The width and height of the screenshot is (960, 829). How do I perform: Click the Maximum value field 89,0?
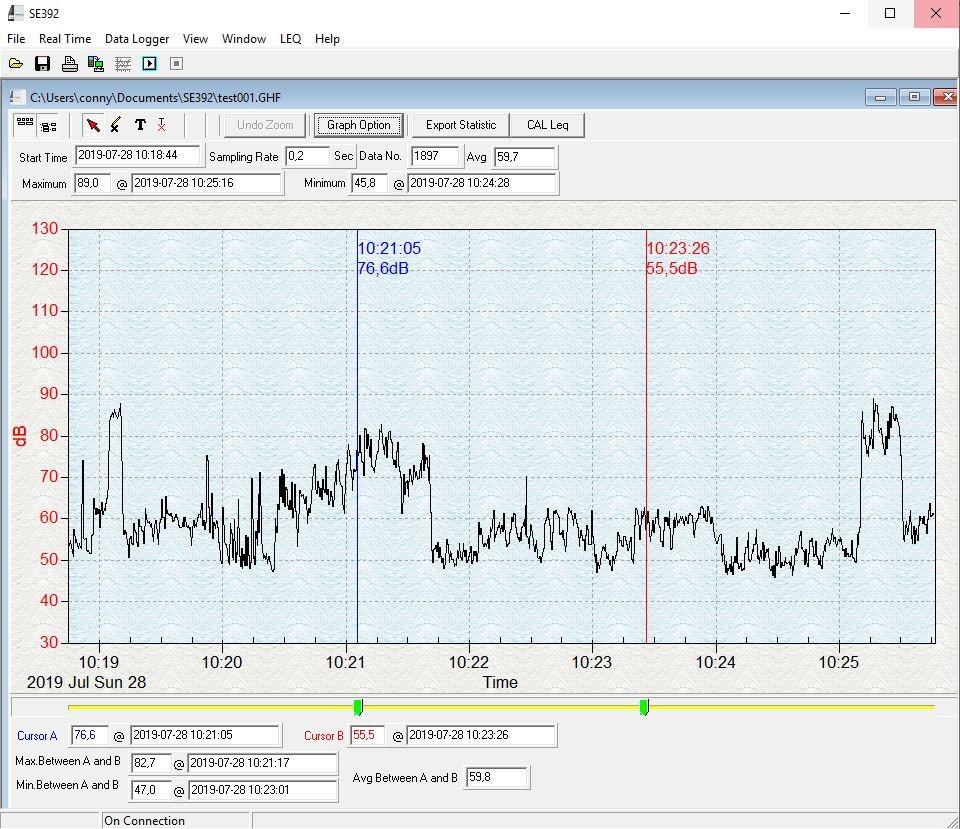[92, 183]
